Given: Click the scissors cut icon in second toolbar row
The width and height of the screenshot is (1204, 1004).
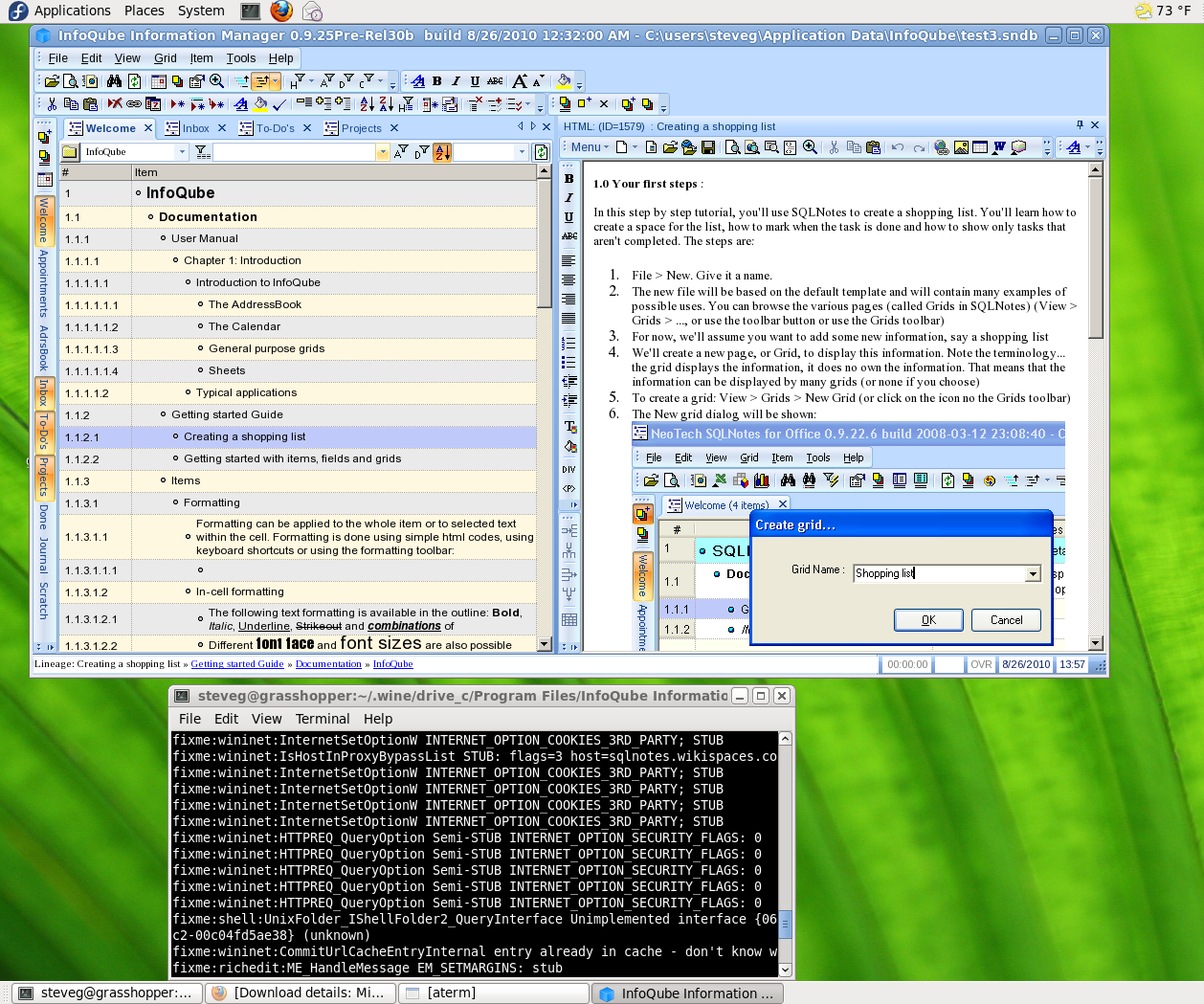Looking at the screenshot, I should (52, 103).
